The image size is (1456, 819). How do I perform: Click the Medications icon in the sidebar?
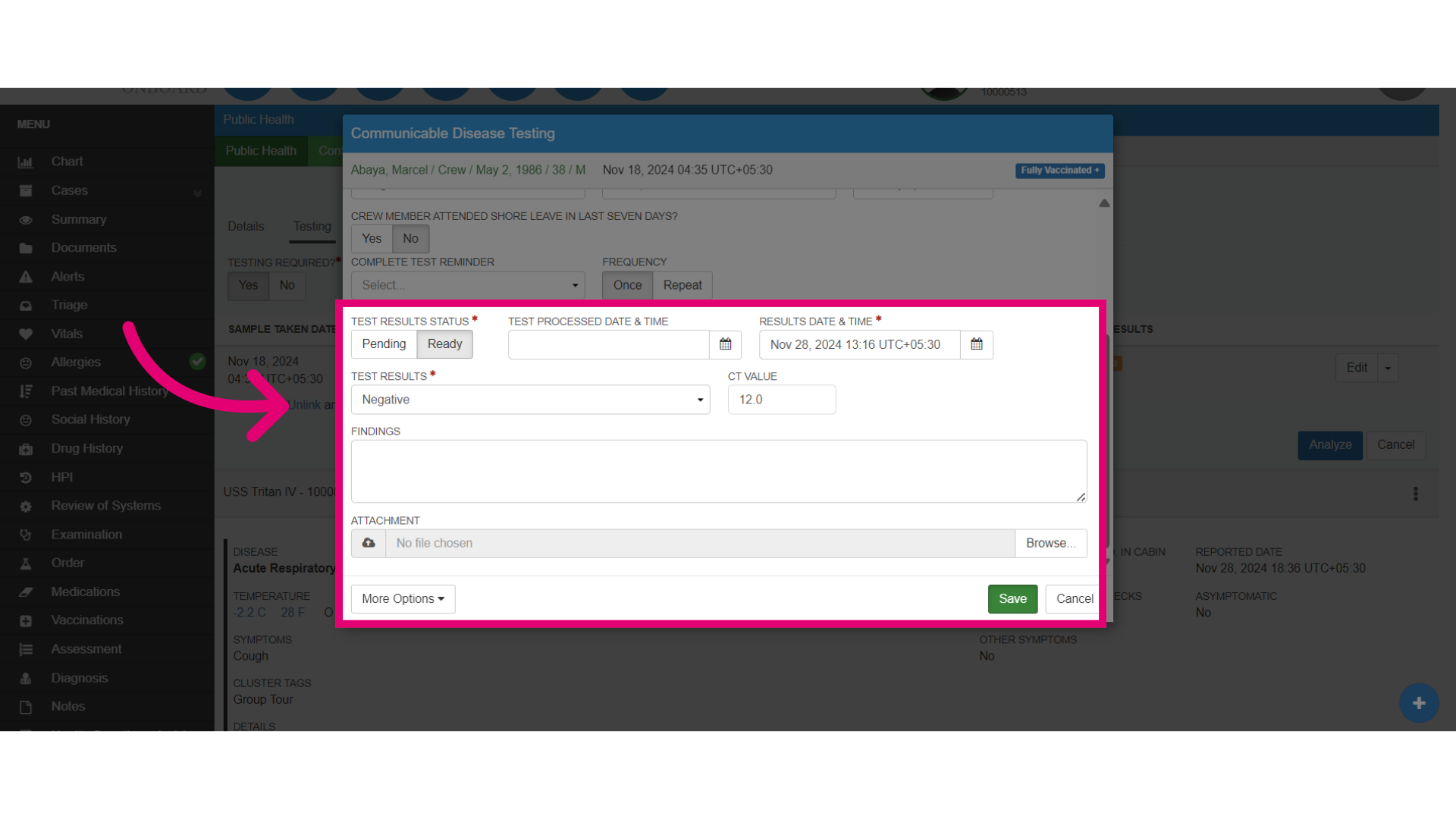click(x=25, y=591)
